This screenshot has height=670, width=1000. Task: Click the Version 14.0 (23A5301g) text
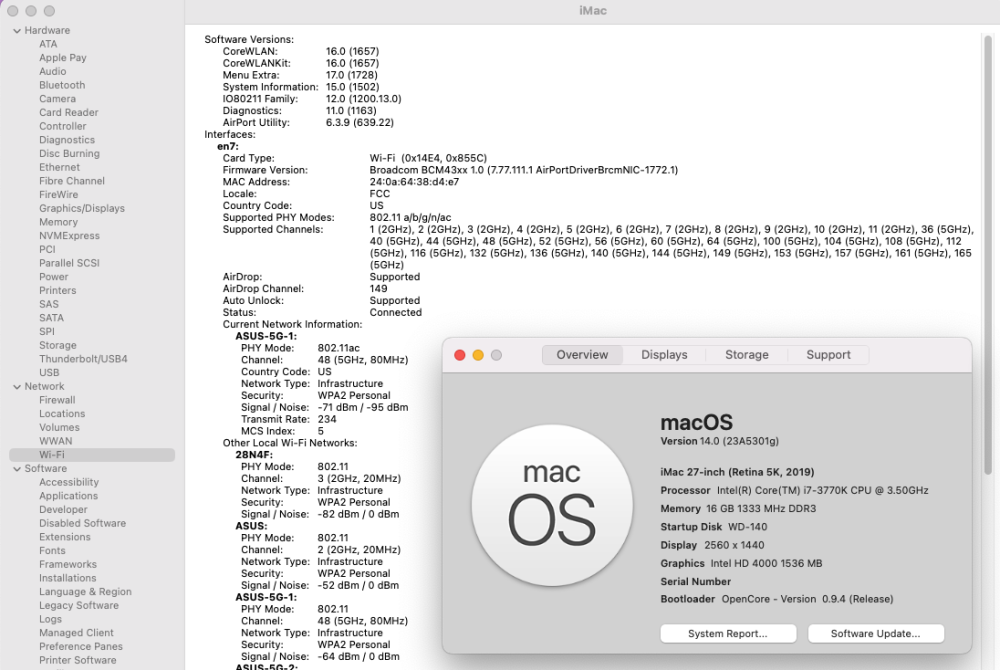pos(719,441)
